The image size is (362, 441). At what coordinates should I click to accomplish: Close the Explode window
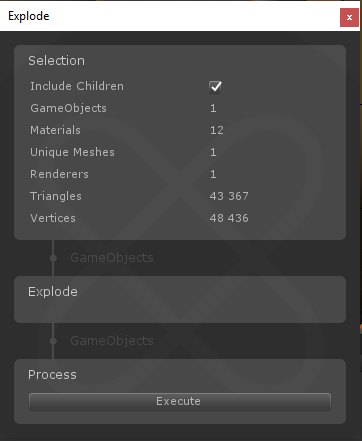point(349,17)
